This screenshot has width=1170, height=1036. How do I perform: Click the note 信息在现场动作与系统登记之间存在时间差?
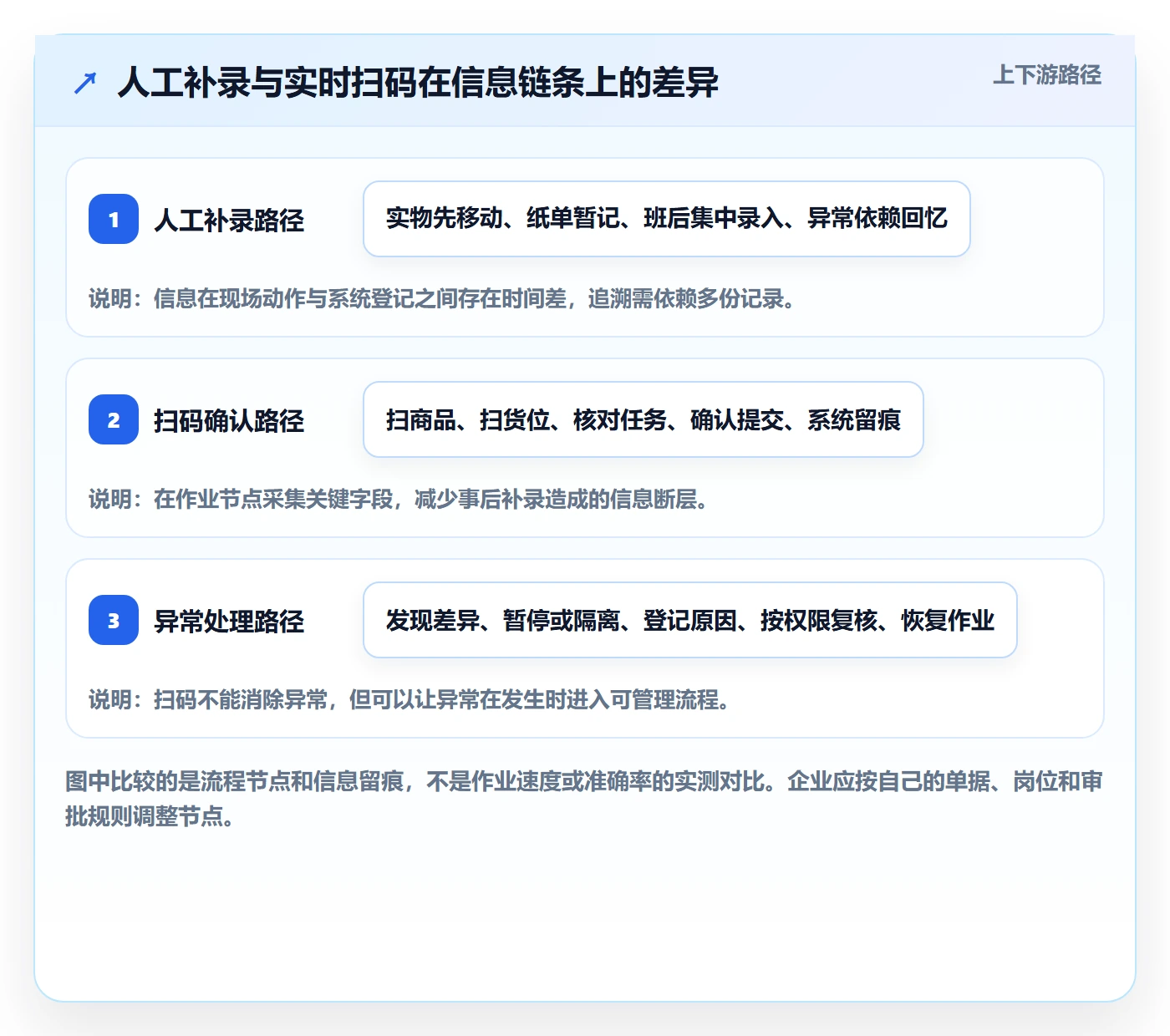point(442,298)
